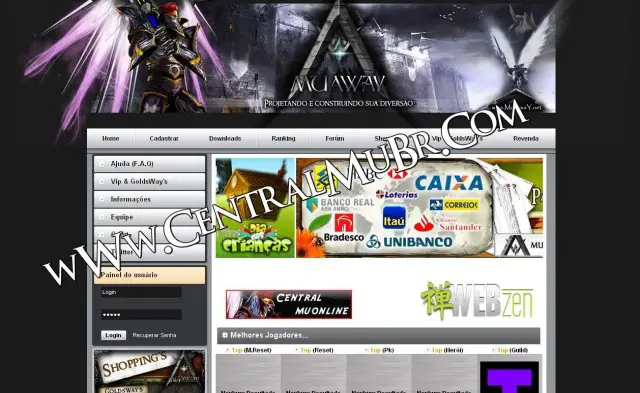
Task: Go to the Cadastrar page
Action: pos(164,139)
